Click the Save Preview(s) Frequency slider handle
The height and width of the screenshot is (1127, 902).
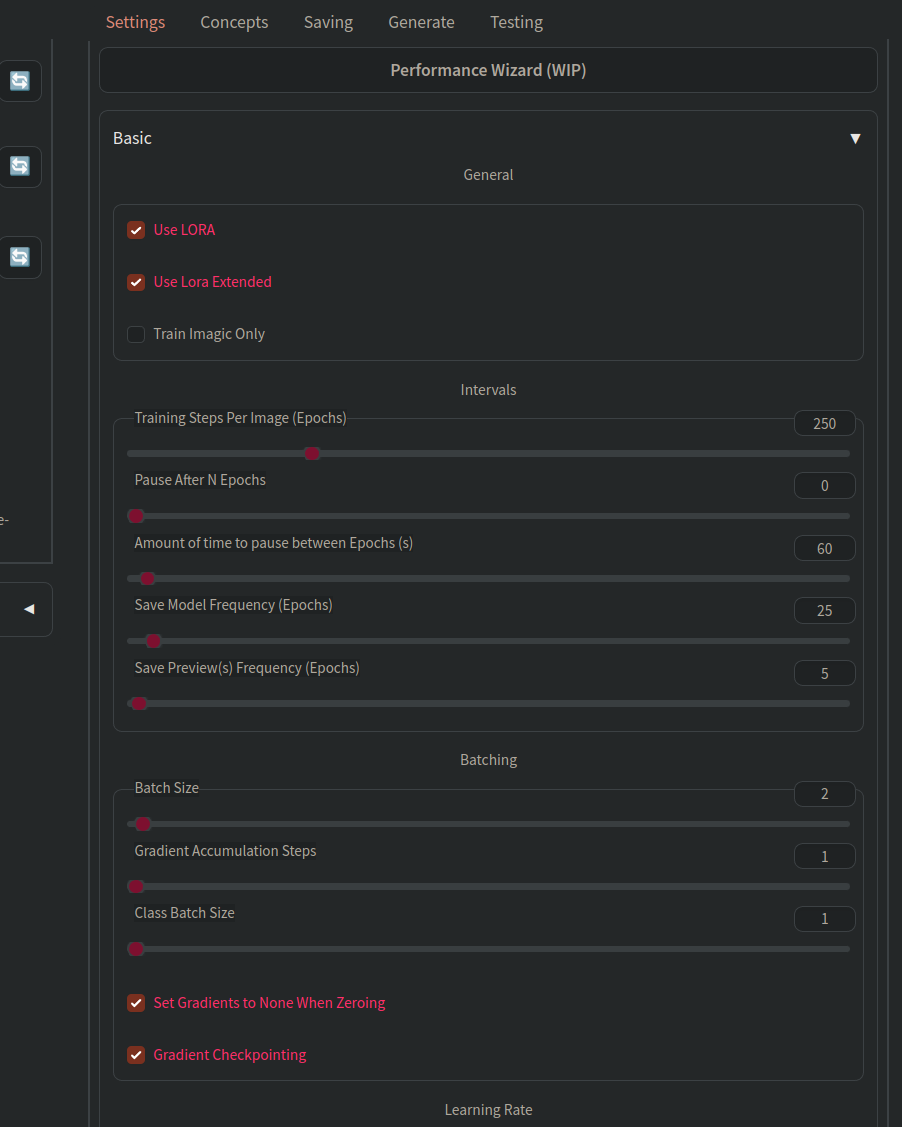[140, 704]
